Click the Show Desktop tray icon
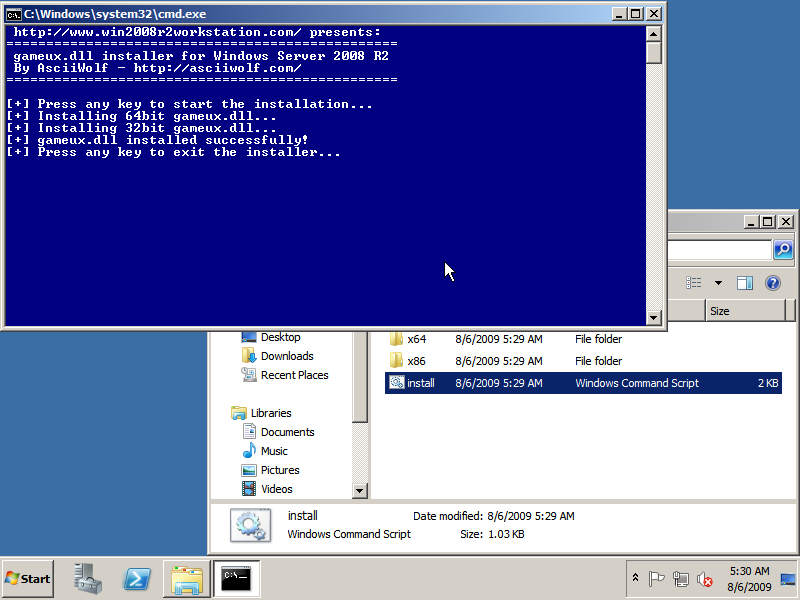The height and width of the screenshot is (600, 800). coord(788,579)
